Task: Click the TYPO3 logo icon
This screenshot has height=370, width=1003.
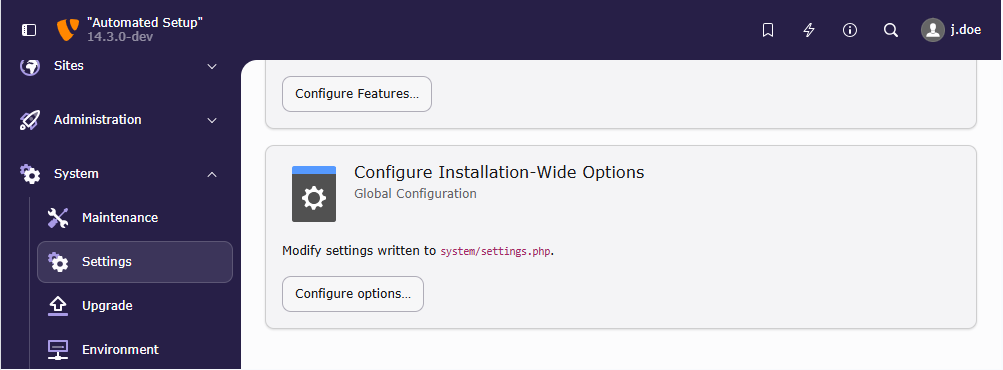Action: point(68,29)
